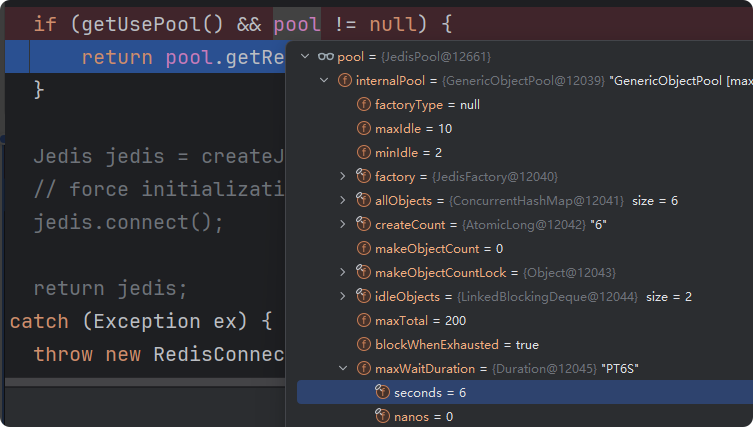Click the final field icon of nanos

click(x=382, y=416)
